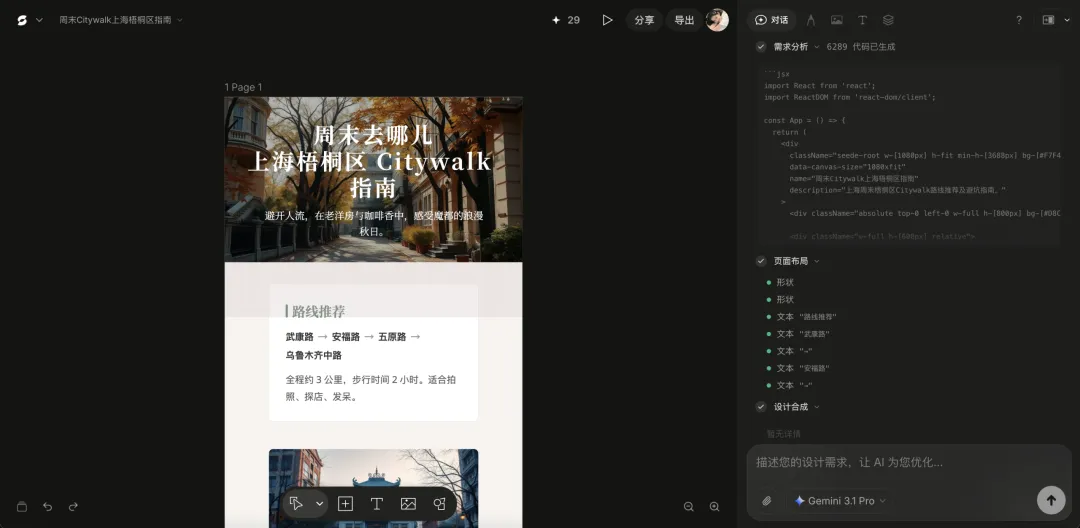Open the logo dropdown chevron
Image resolution: width=1080 pixels, height=528 pixels.
click(x=39, y=21)
